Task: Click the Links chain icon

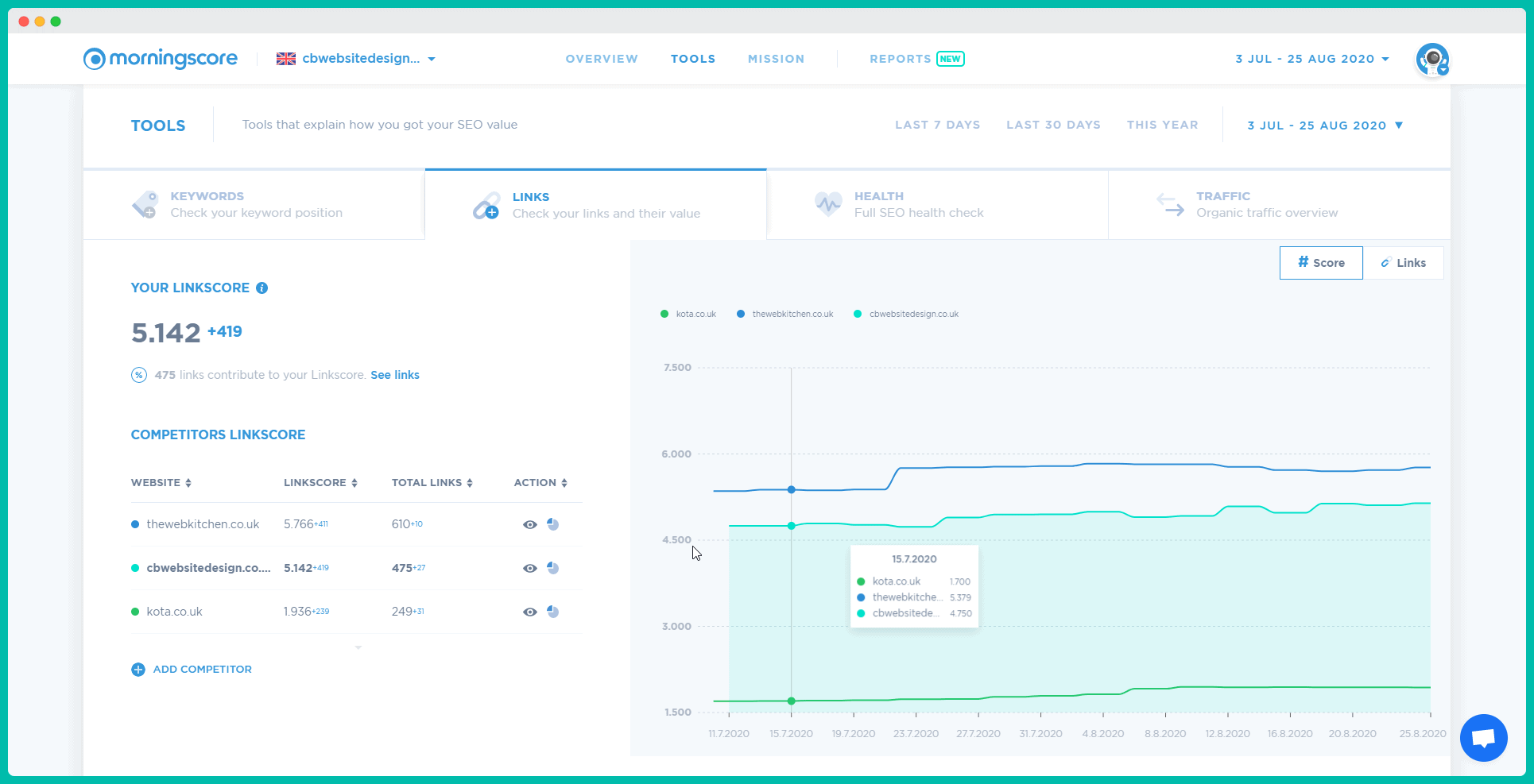Action: (486, 206)
